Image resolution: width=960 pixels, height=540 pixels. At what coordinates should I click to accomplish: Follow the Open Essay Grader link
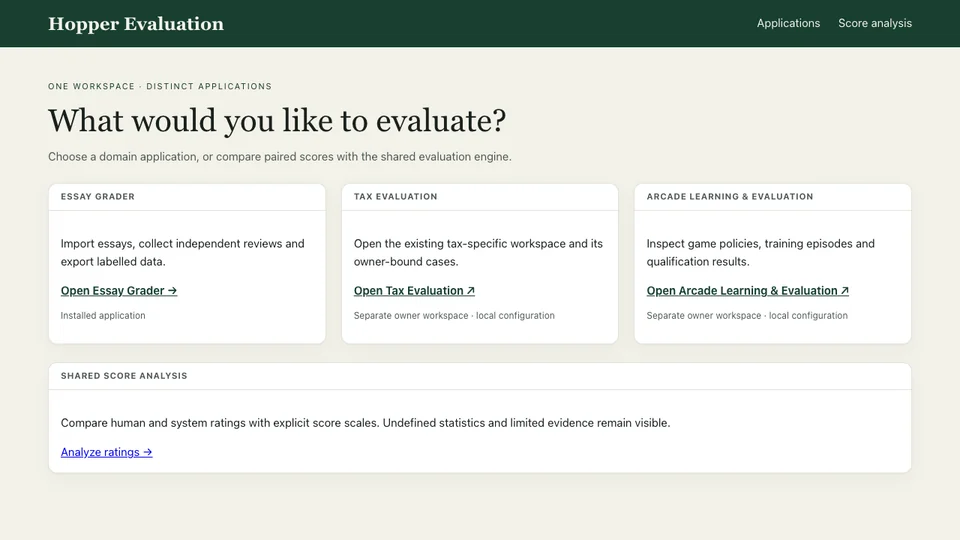click(119, 291)
